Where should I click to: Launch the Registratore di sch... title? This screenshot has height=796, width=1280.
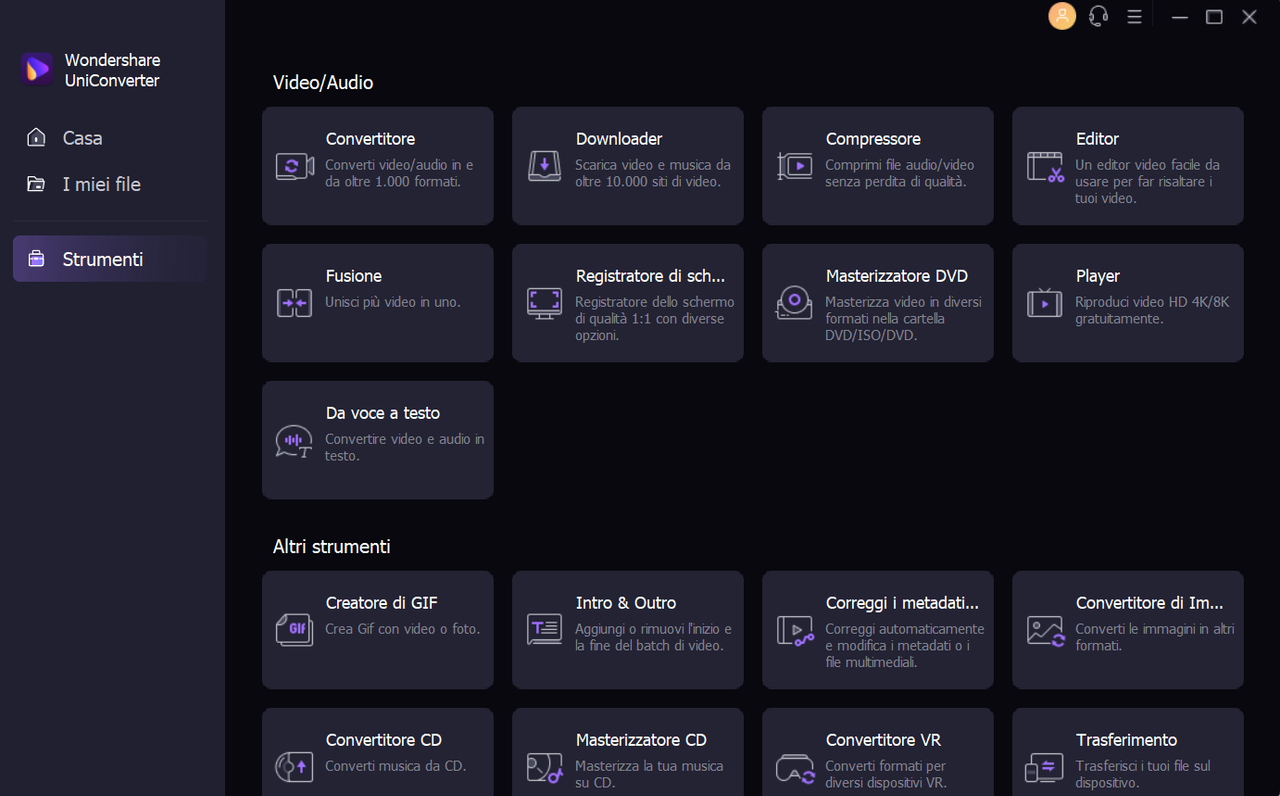[650, 276]
